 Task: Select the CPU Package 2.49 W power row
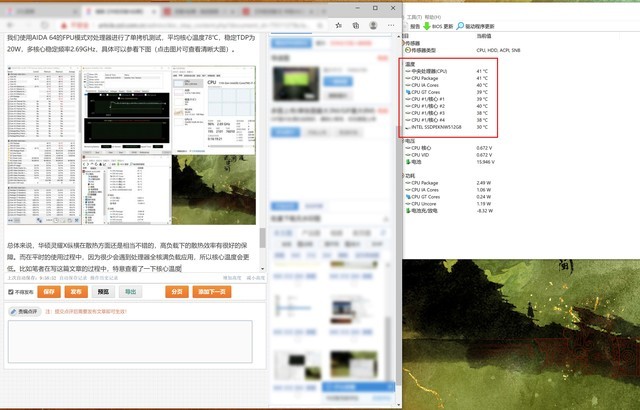coord(449,183)
